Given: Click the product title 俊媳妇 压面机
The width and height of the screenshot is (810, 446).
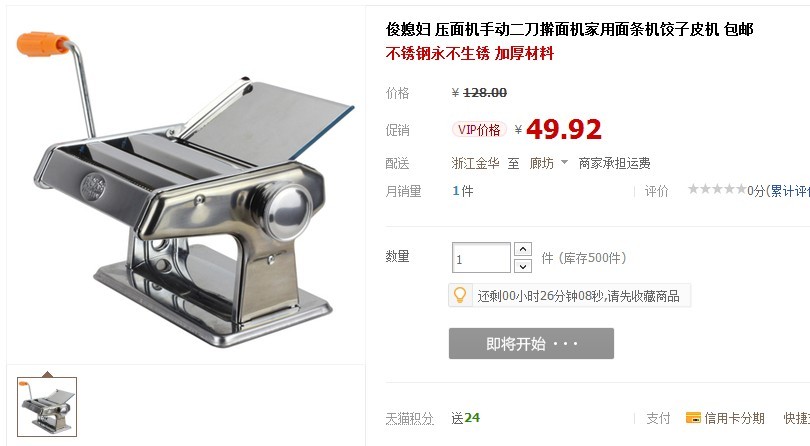Looking at the screenshot, I should pos(569,29).
